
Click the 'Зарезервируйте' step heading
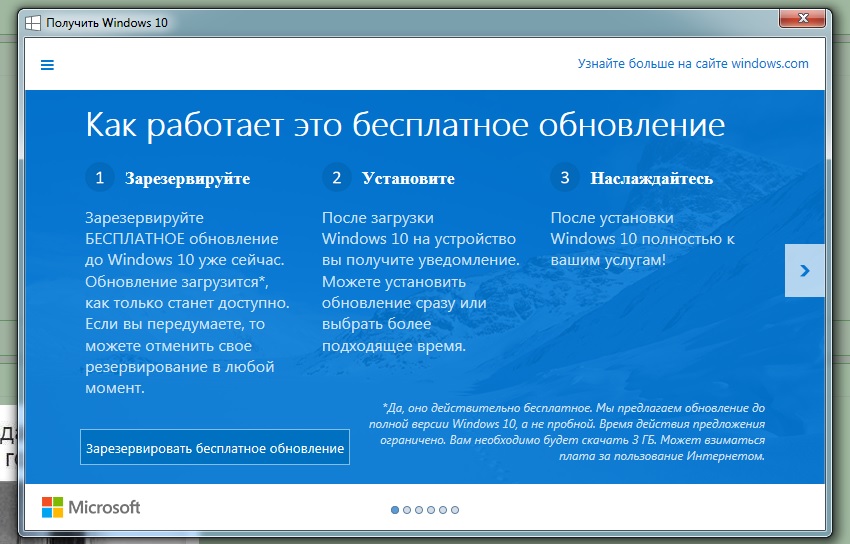click(188, 178)
